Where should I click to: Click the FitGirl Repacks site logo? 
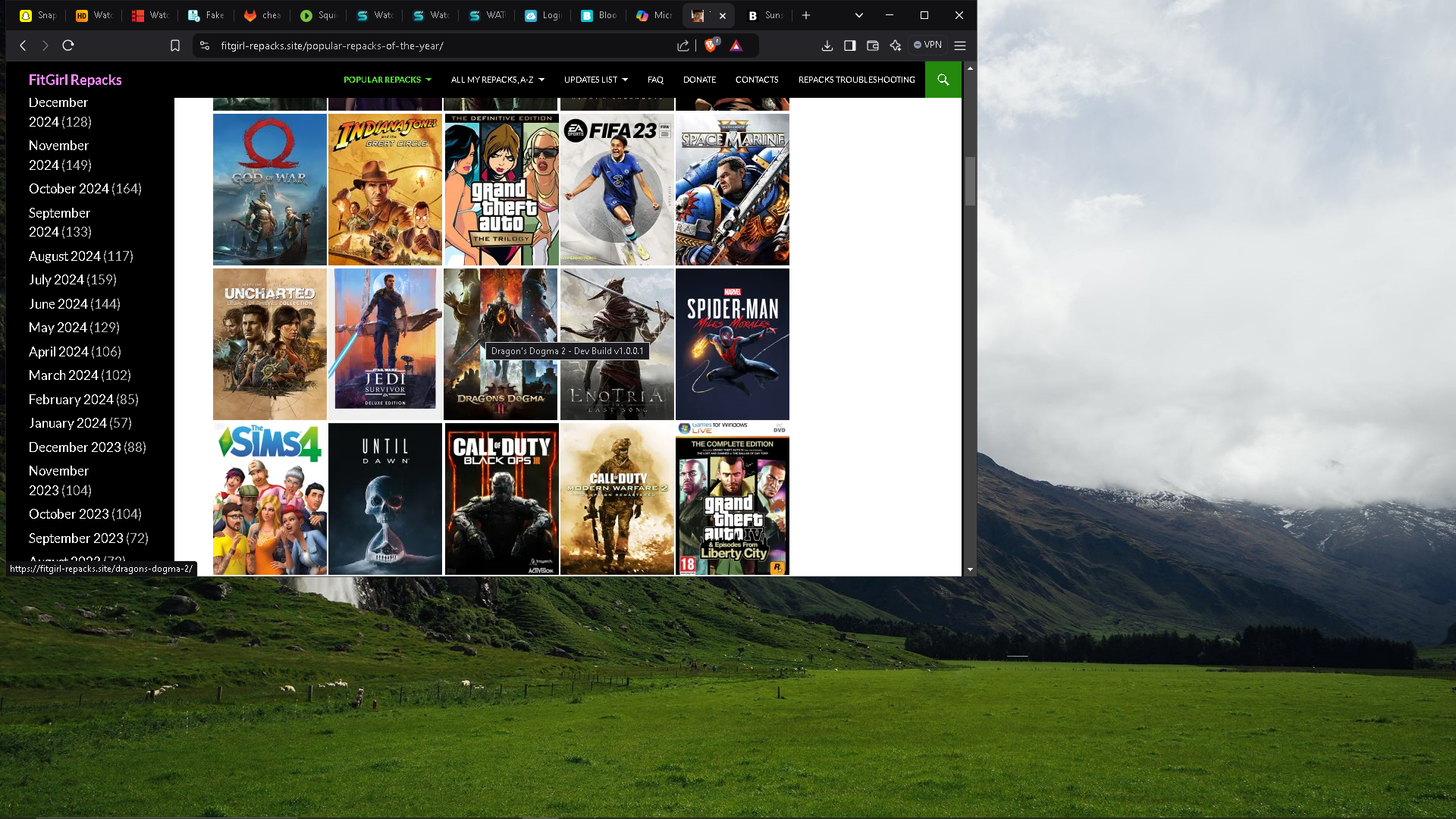(75, 80)
